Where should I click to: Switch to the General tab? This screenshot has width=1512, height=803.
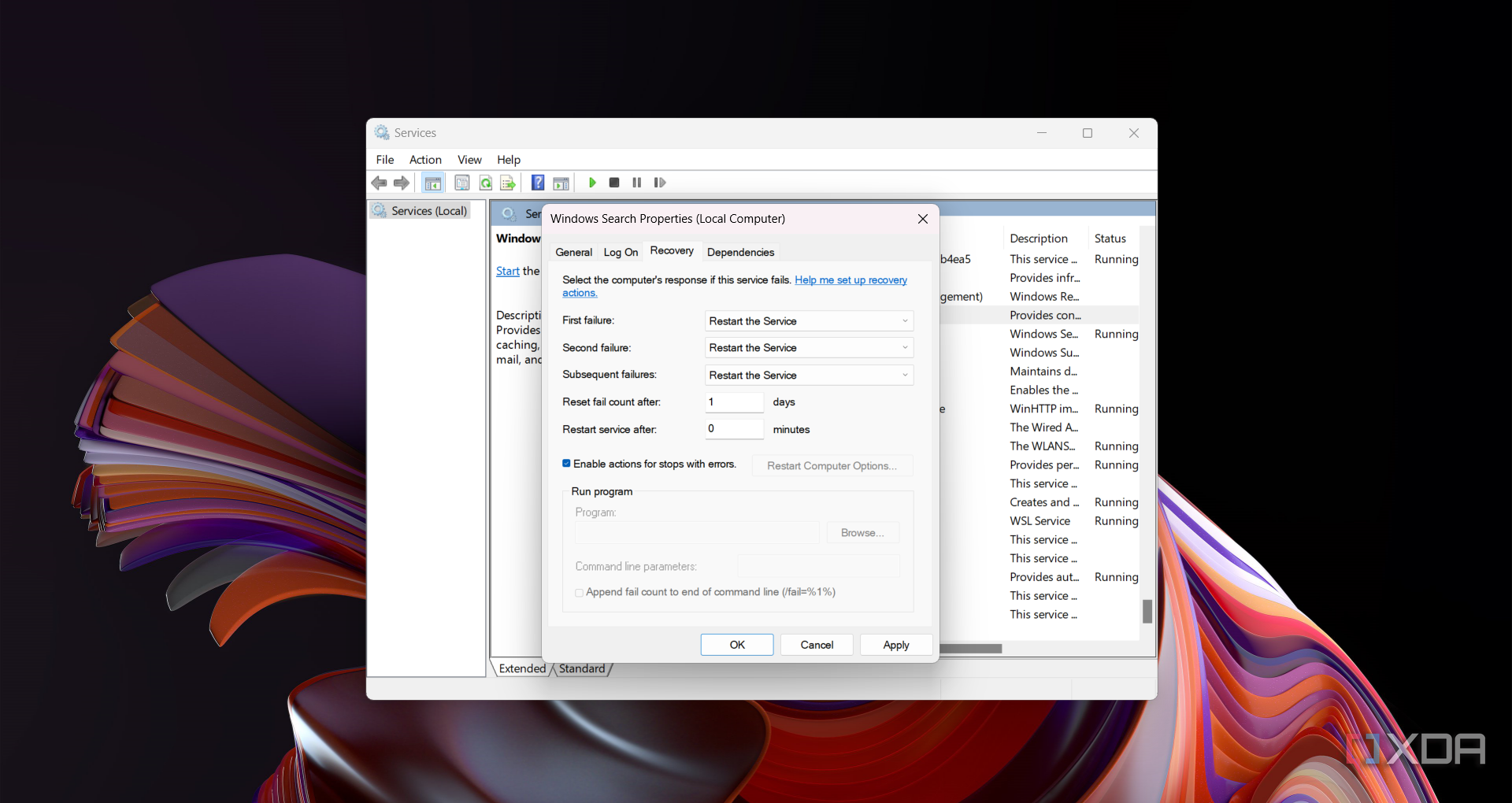click(573, 252)
